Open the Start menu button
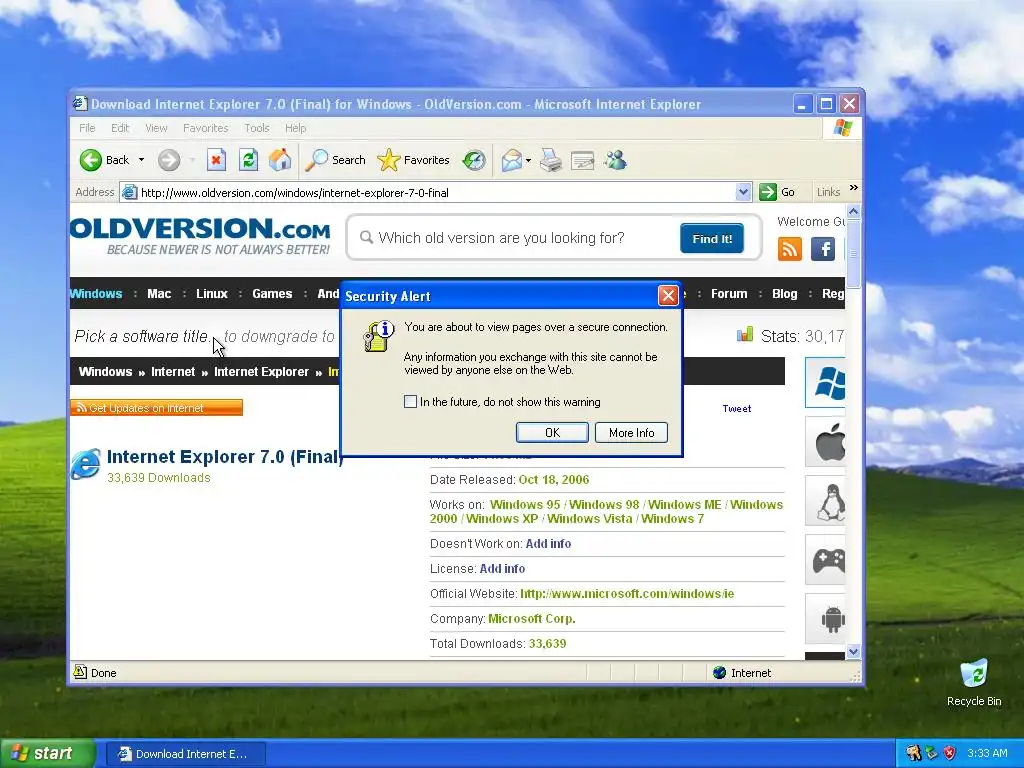 (x=47, y=754)
